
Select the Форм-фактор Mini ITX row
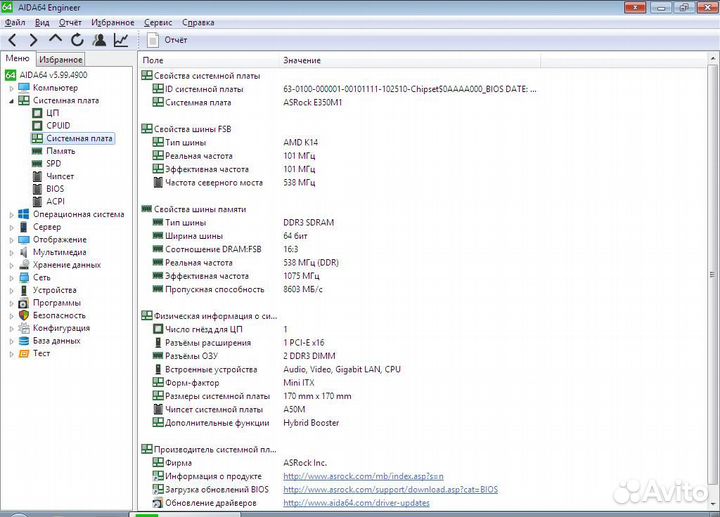[x=233, y=382]
